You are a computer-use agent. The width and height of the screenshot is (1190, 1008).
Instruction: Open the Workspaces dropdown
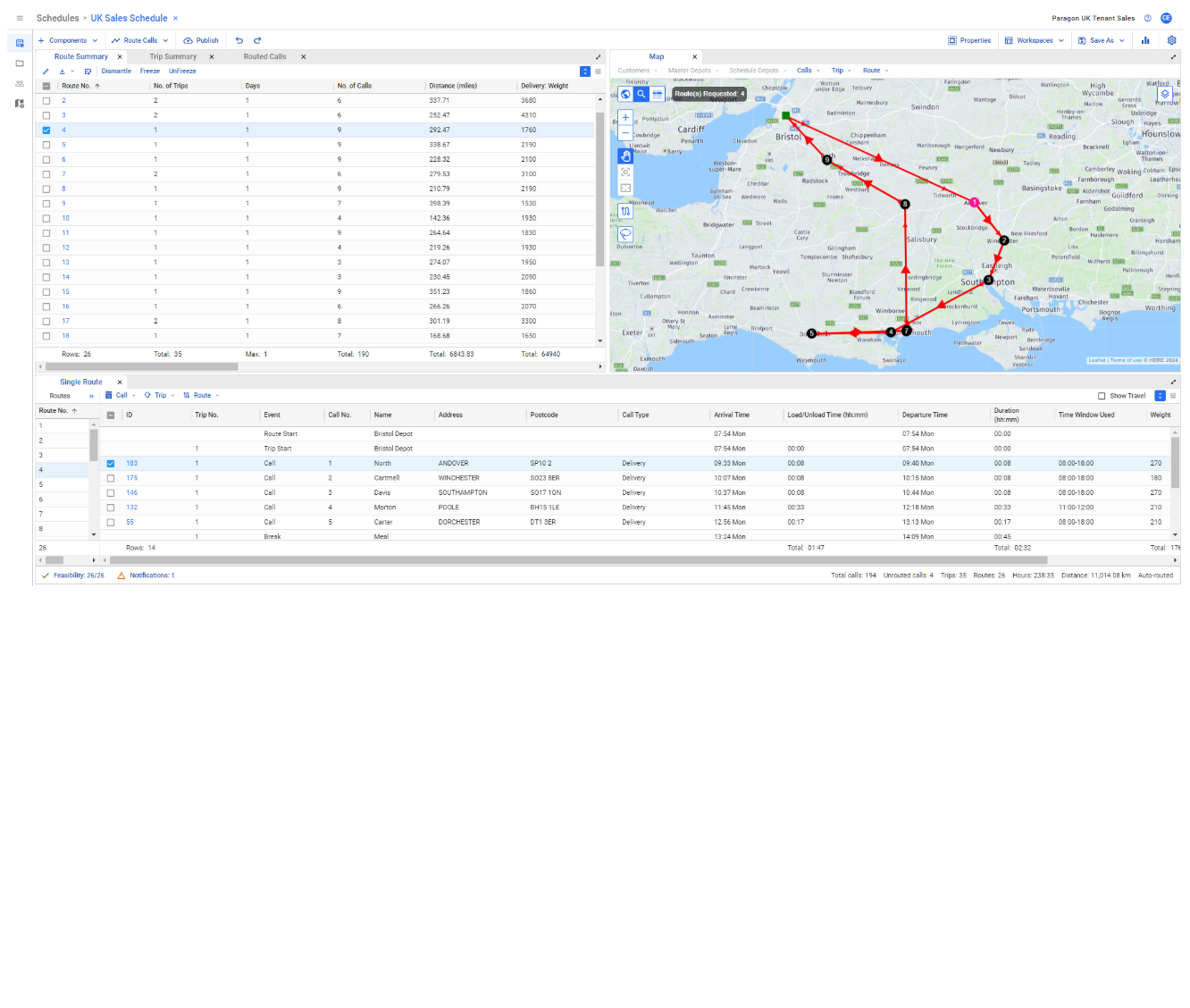[x=1035, y=40]
